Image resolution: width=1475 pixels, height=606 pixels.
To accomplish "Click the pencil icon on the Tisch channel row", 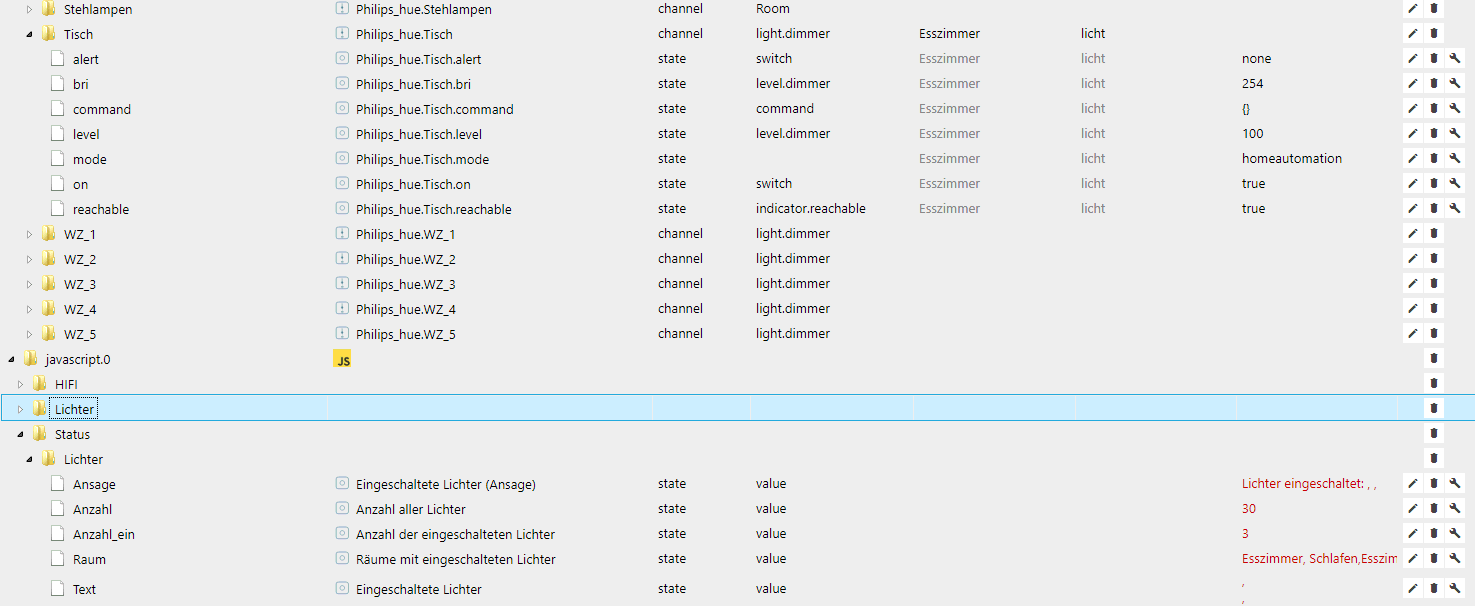I will pos(1413,33).
